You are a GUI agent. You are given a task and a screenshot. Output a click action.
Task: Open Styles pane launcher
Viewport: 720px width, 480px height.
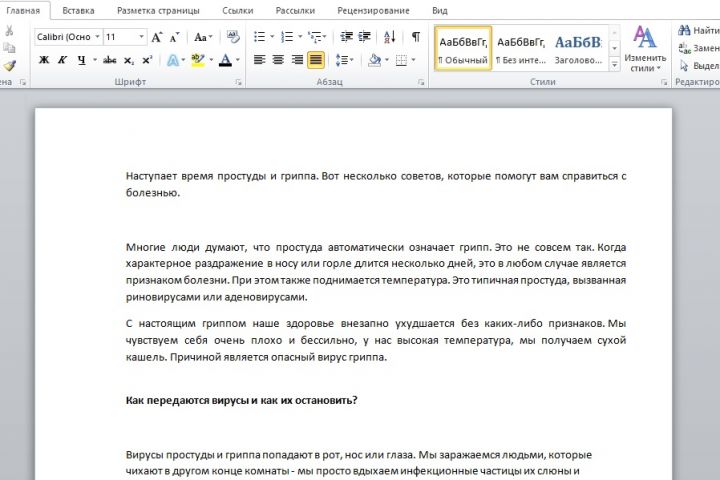click(664, 82)
